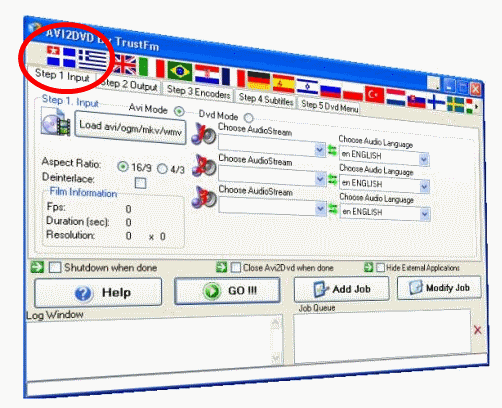Select the Slovak flag icon
The image size is (502, 408).
tap(416, 101)
